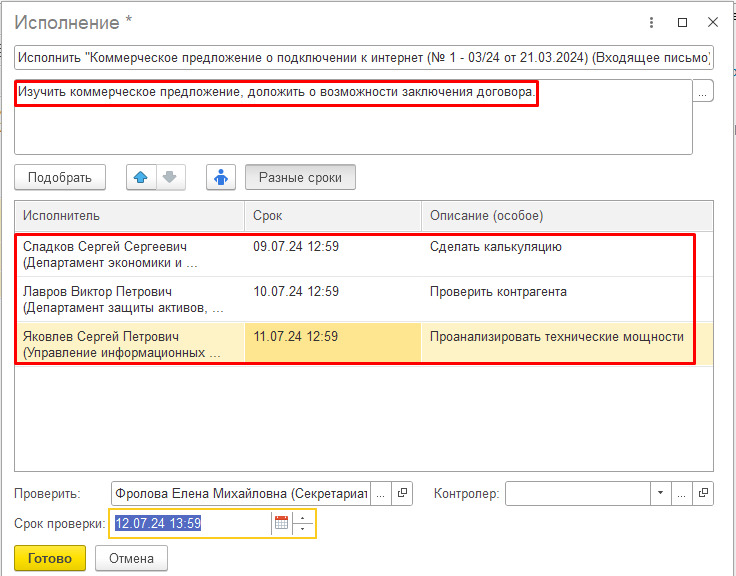Open the three-dot window options menu
736x576 pixels.
pyautogui.click(x=652, y=21)
